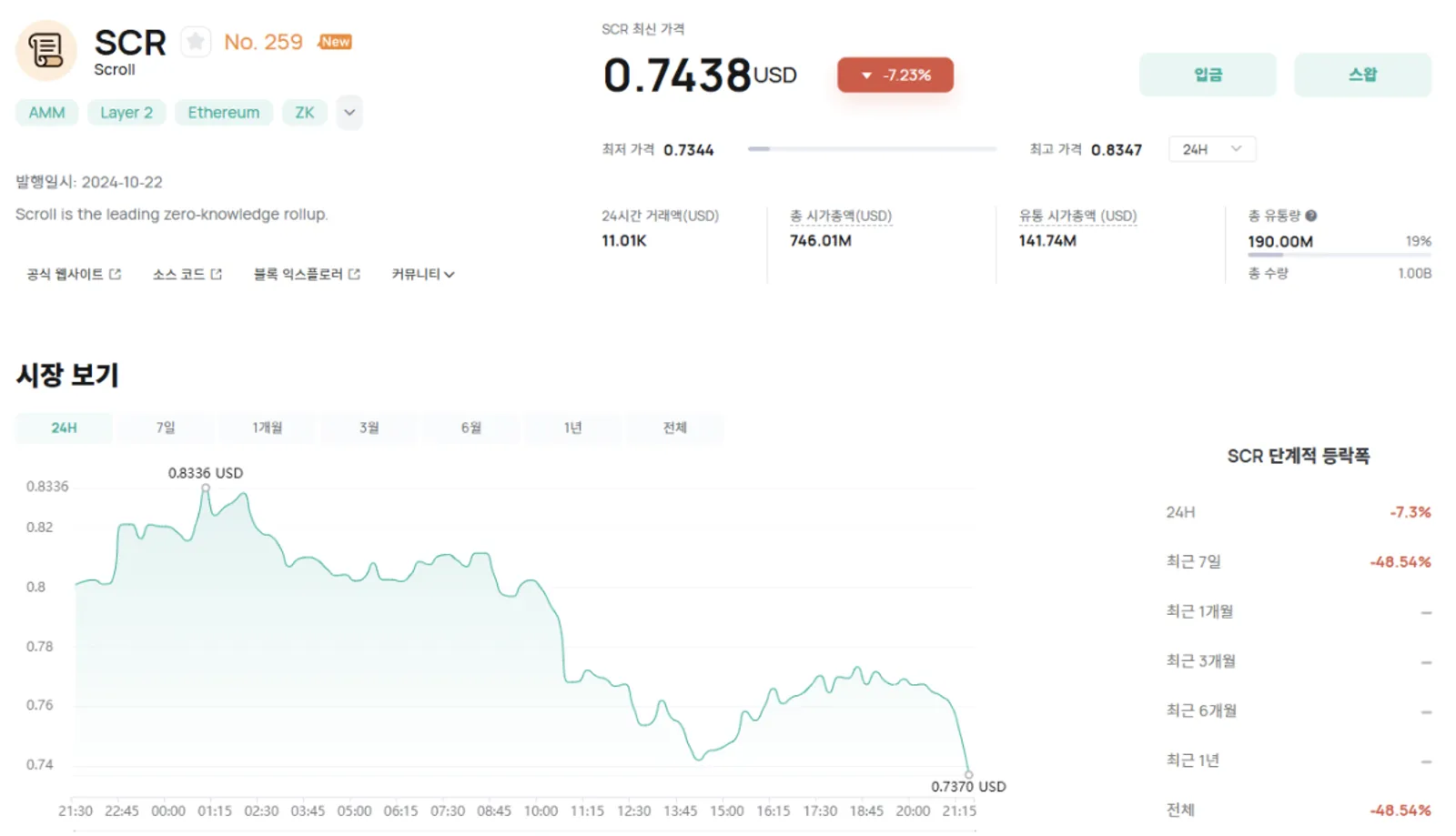Switch chart to the 1년 tab
Image resolution: width=1456 pixels, height=836 pixels.
click(x=572, y=428)
